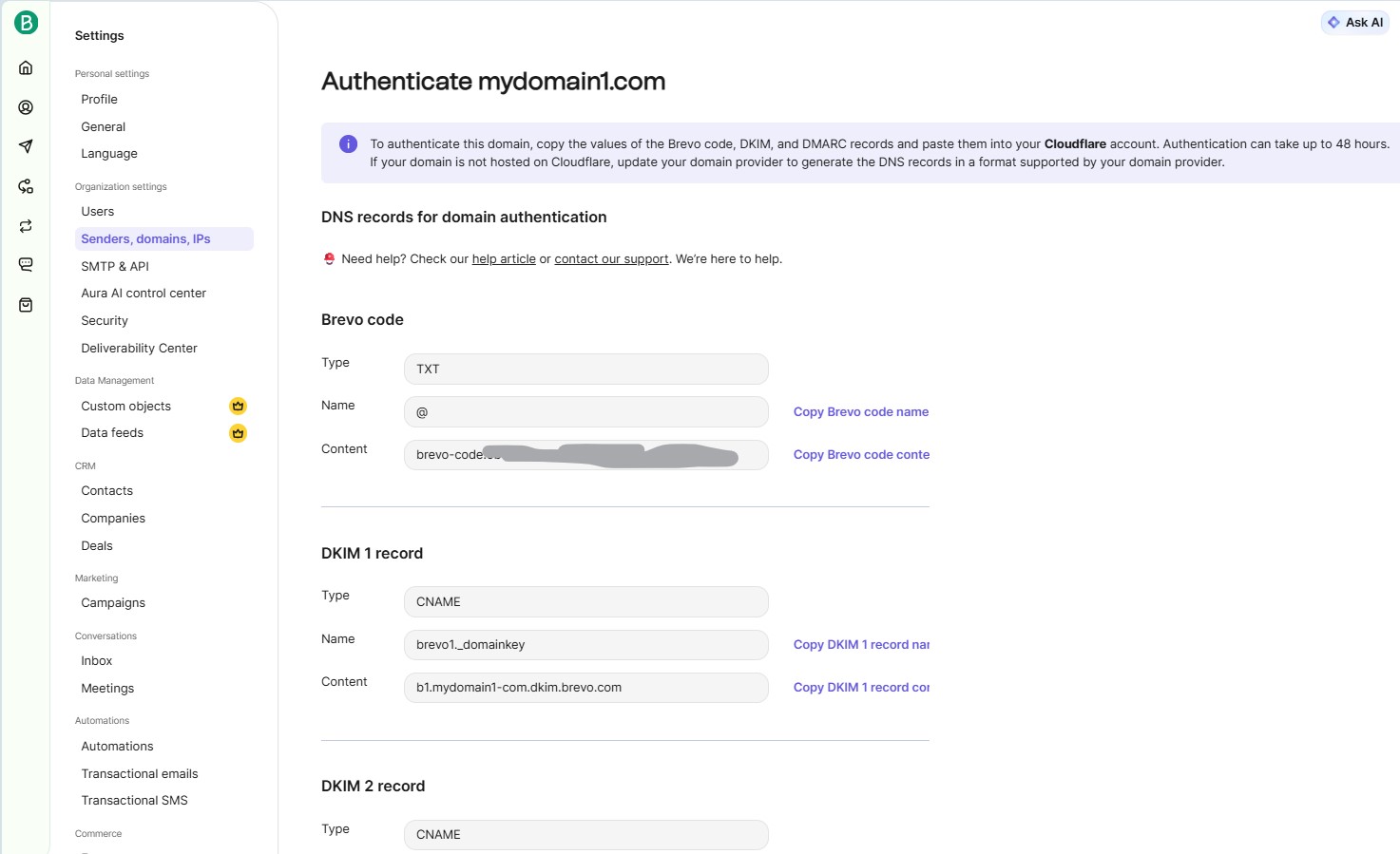Open the Ask AI assistant
This screenshot has height=854, width=1400.
[1354, 23]
